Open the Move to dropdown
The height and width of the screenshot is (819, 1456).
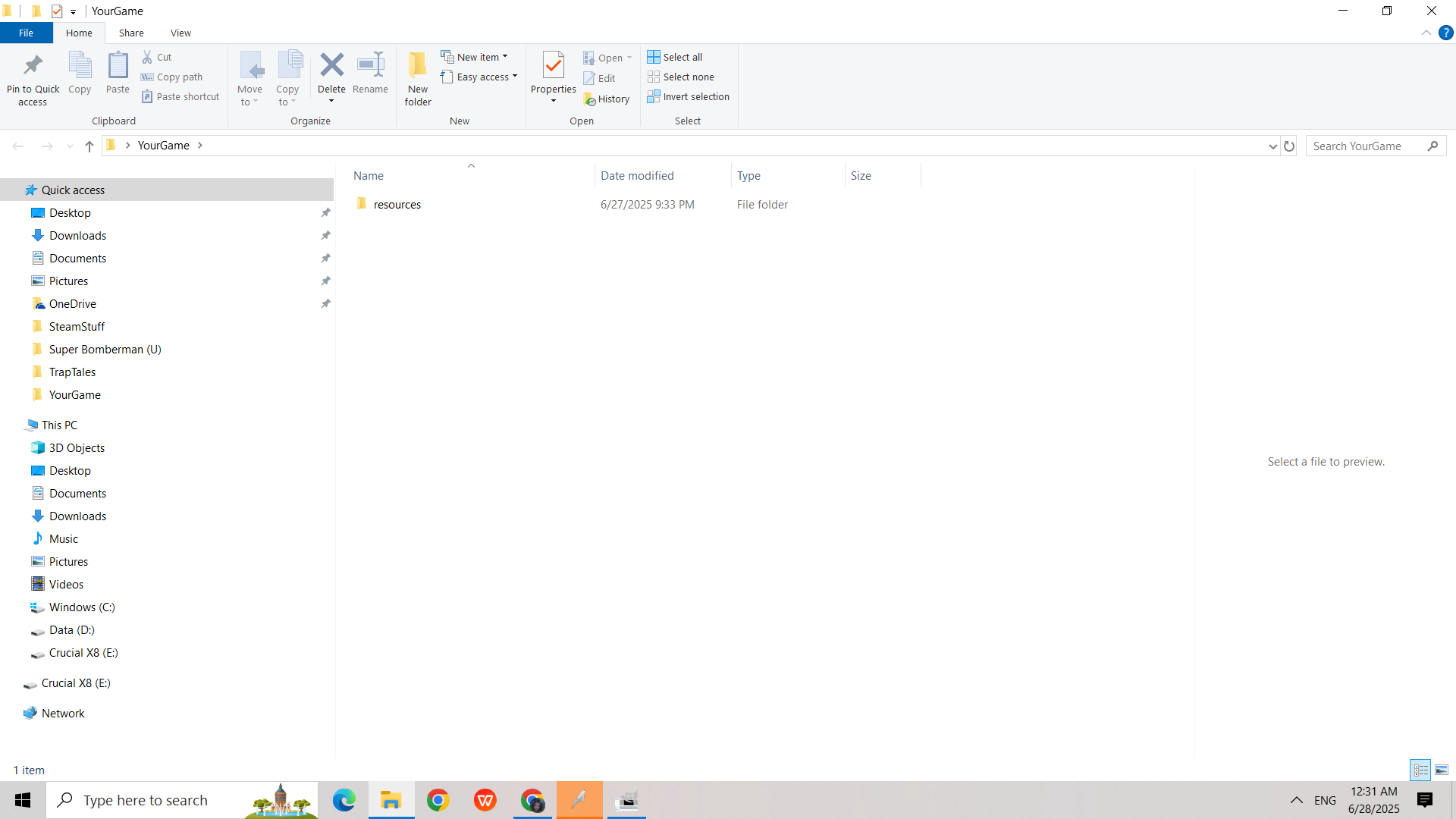249,79
